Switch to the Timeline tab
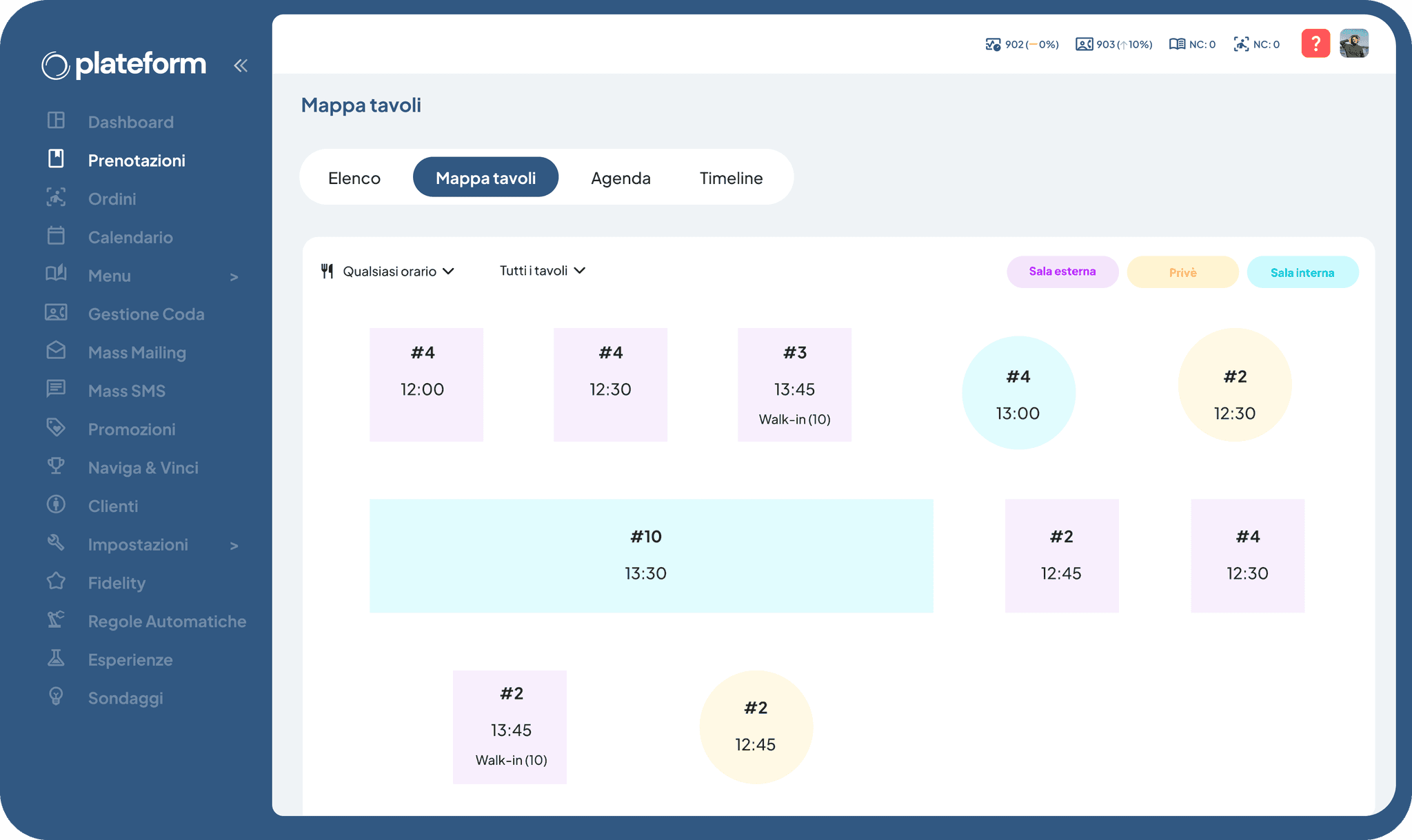Viewport: 1412px width, 840px height. 731,178
